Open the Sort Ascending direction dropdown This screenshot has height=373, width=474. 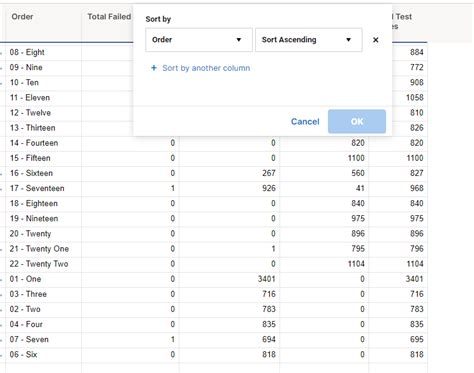[x=309, y=40]
